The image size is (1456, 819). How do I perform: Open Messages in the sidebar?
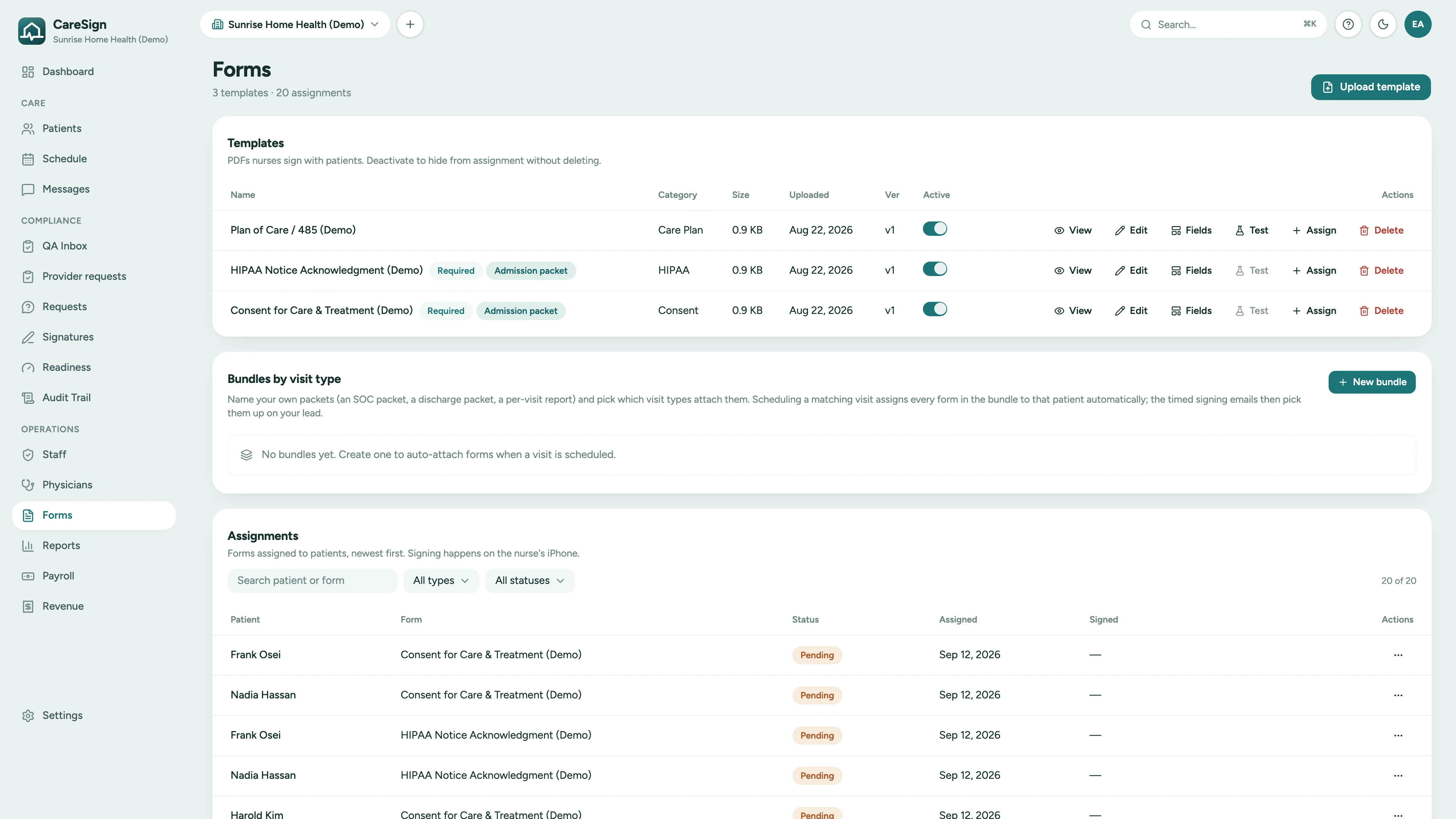click(x=94, y=189)
